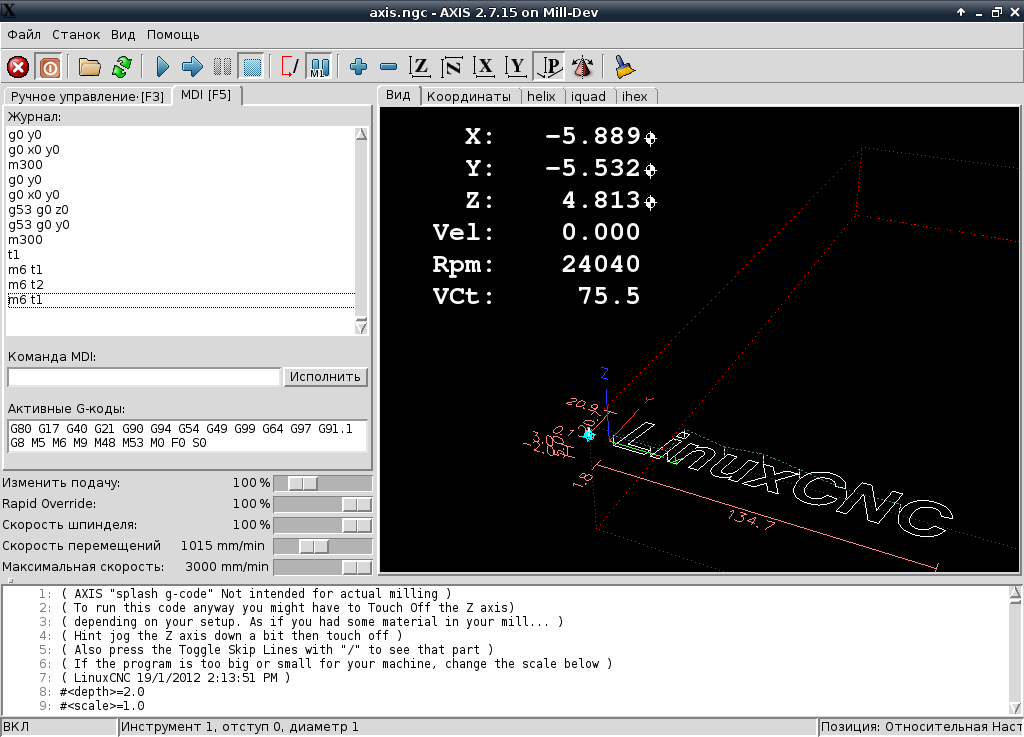Zoom out with minus icon
This screenshot has height=737, width=1024.
(389, 67)
